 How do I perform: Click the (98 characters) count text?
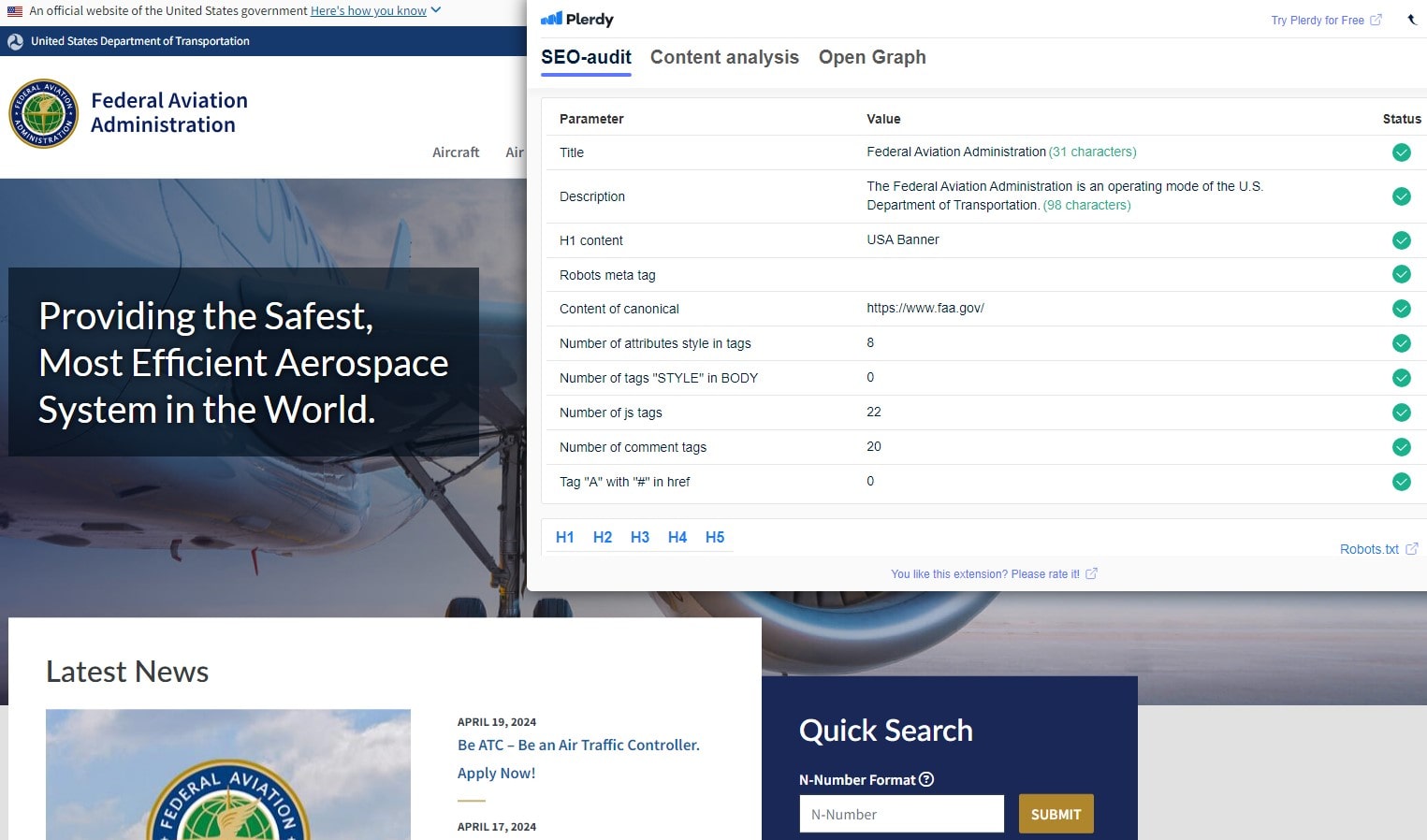tap(1086, 205)
